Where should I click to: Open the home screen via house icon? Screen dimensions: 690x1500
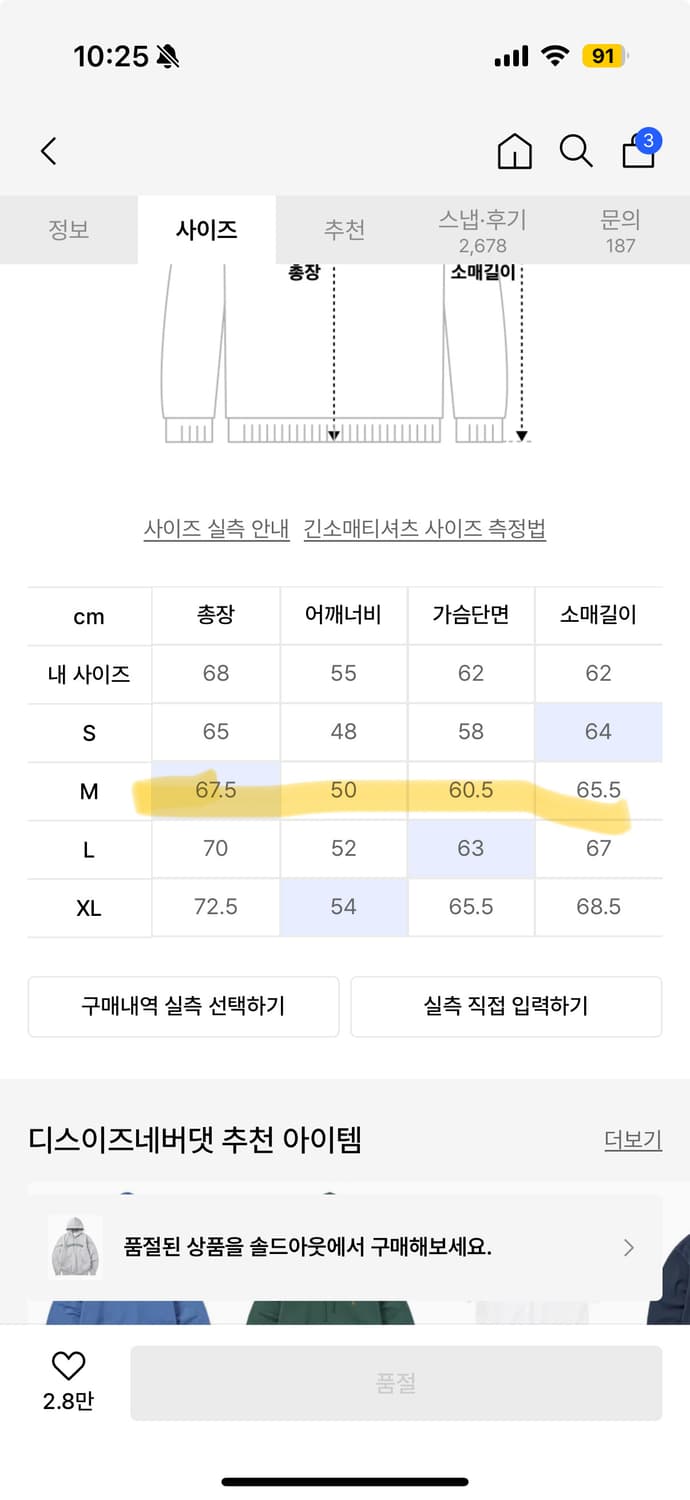point(513,151)
